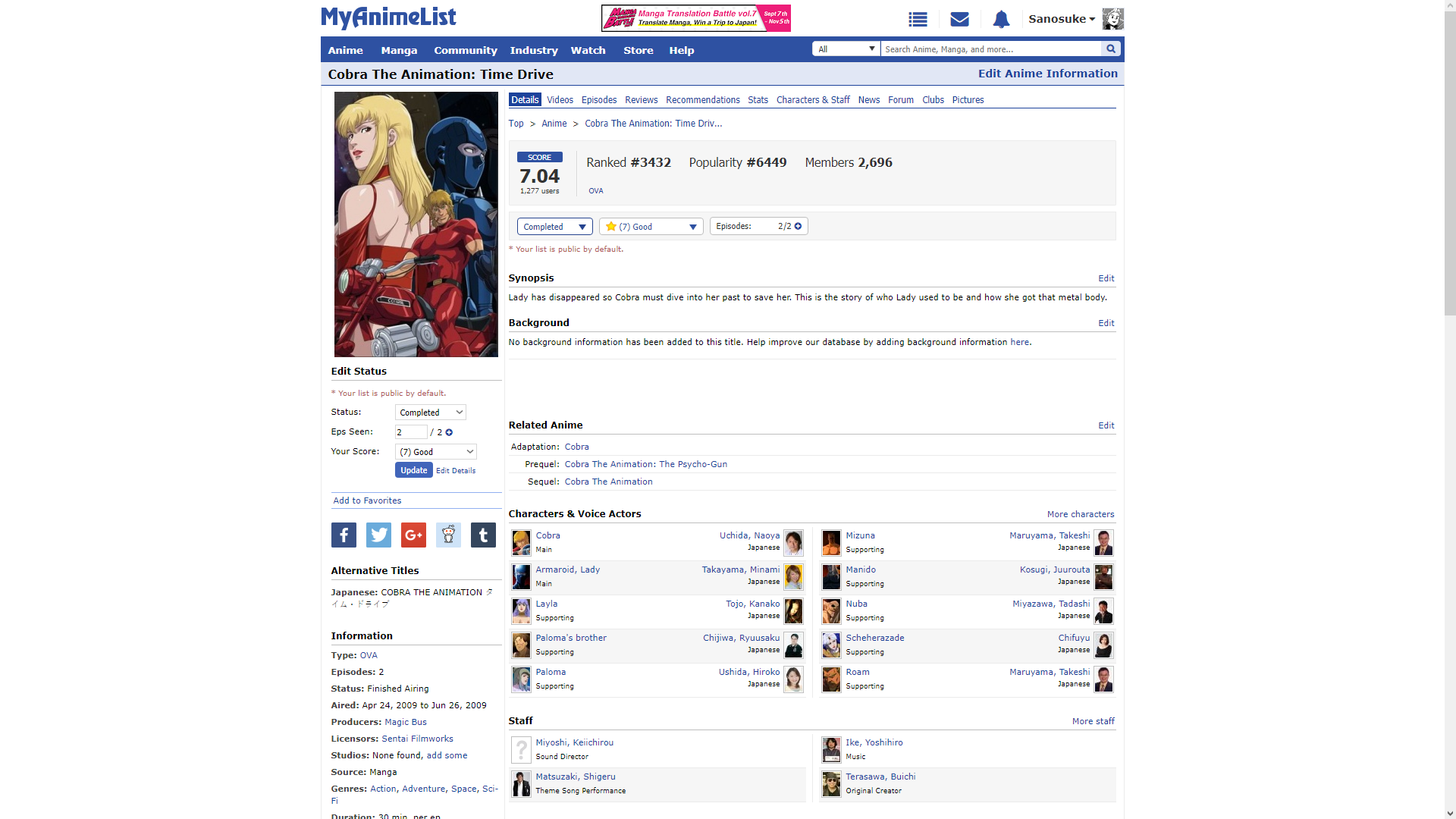Image resolution: width=1456 pixels, height=819 pixels.
Task: Open Uchida, Naoya voice actor photo
Action: pyautogui.click(x=793, y=542)
